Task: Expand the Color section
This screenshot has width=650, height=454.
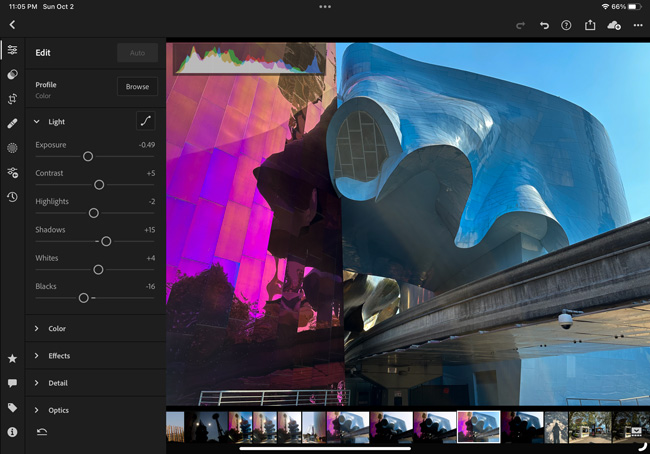Action: (57, 328)
